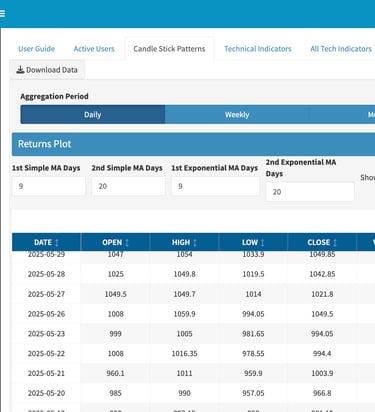Click the CLOSE column header
The width and height of the screenshot is (375, 412).
(322, 242)
